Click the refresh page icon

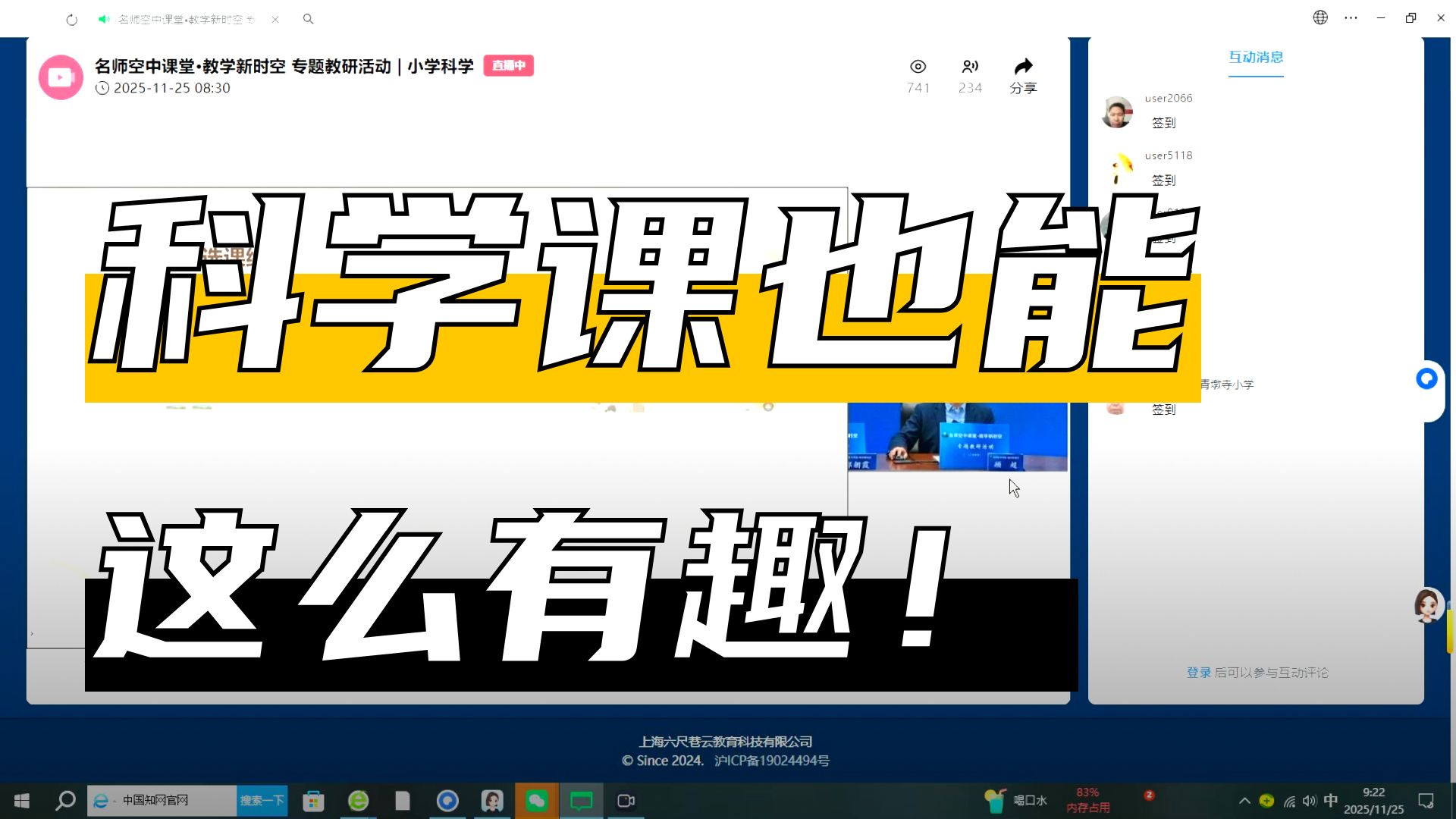click(x=72, y=20)
